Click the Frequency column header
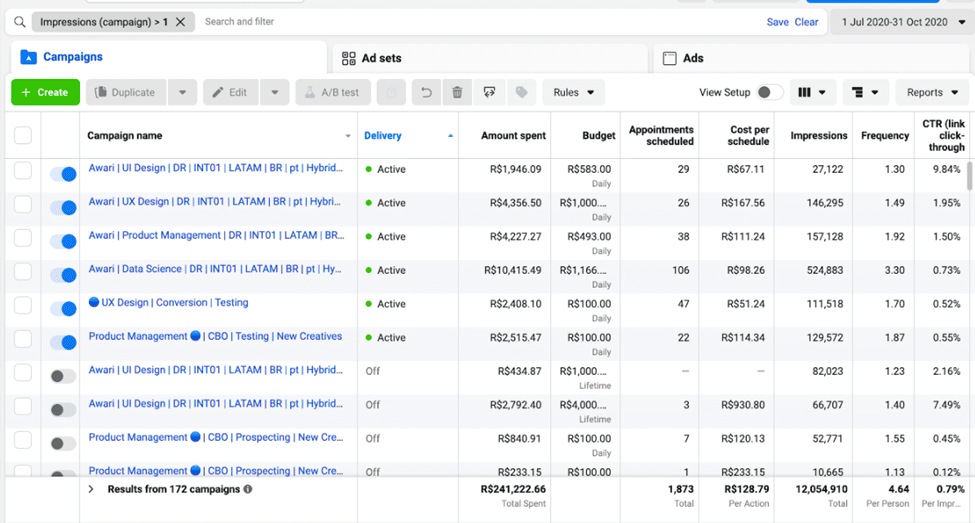The image size is (975, 523). pos(885,136)
